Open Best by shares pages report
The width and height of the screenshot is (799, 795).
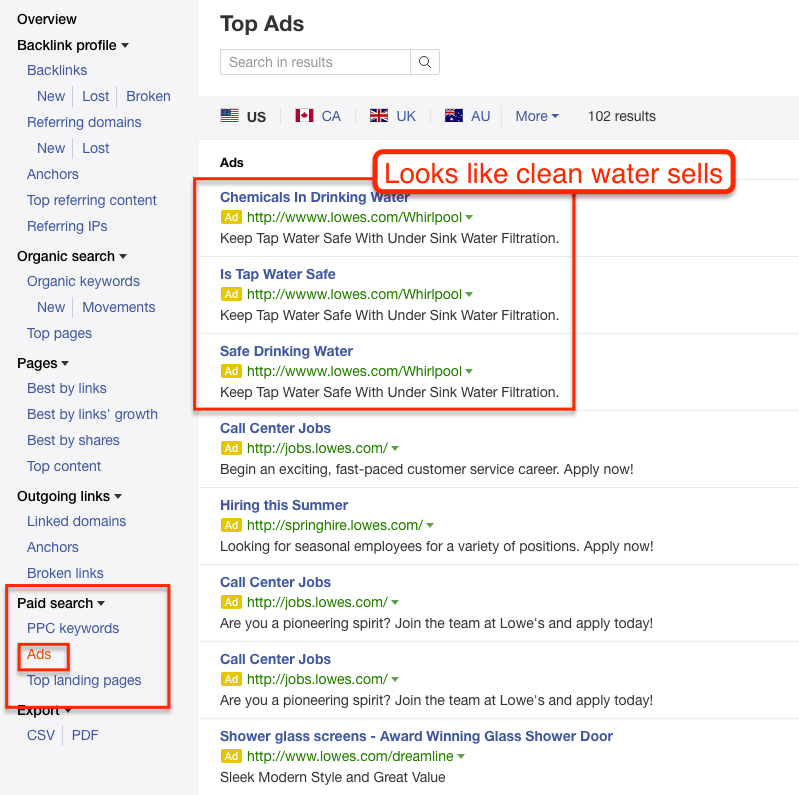pos(73,440)
